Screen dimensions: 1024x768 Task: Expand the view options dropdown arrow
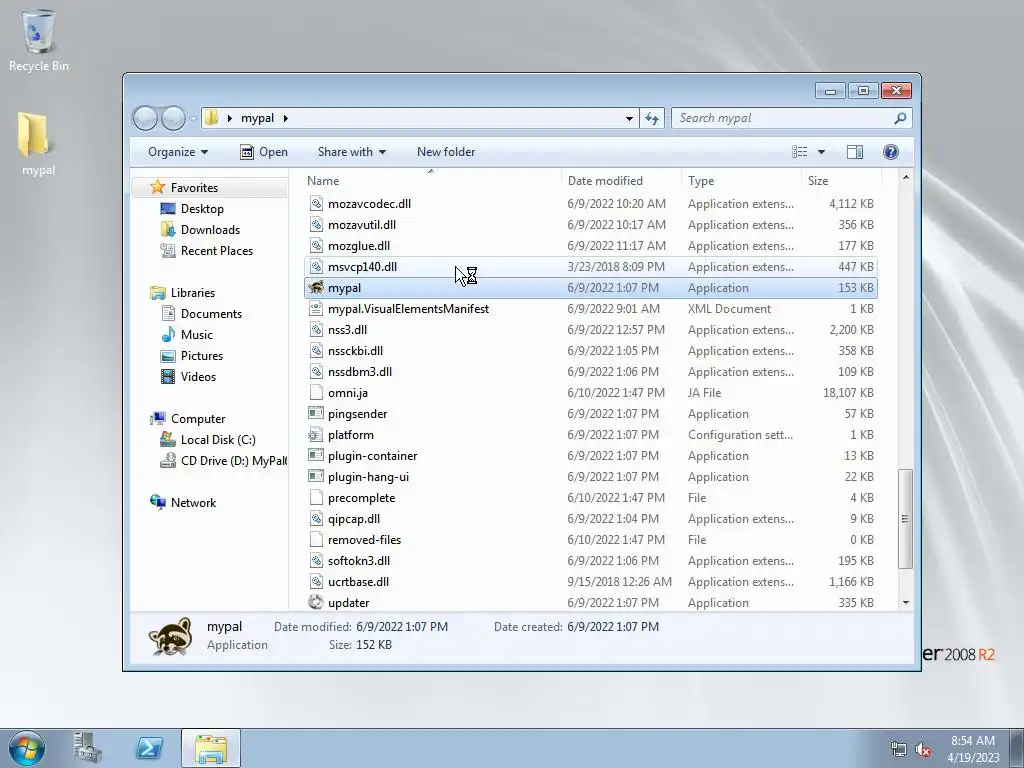coord(822,152)
